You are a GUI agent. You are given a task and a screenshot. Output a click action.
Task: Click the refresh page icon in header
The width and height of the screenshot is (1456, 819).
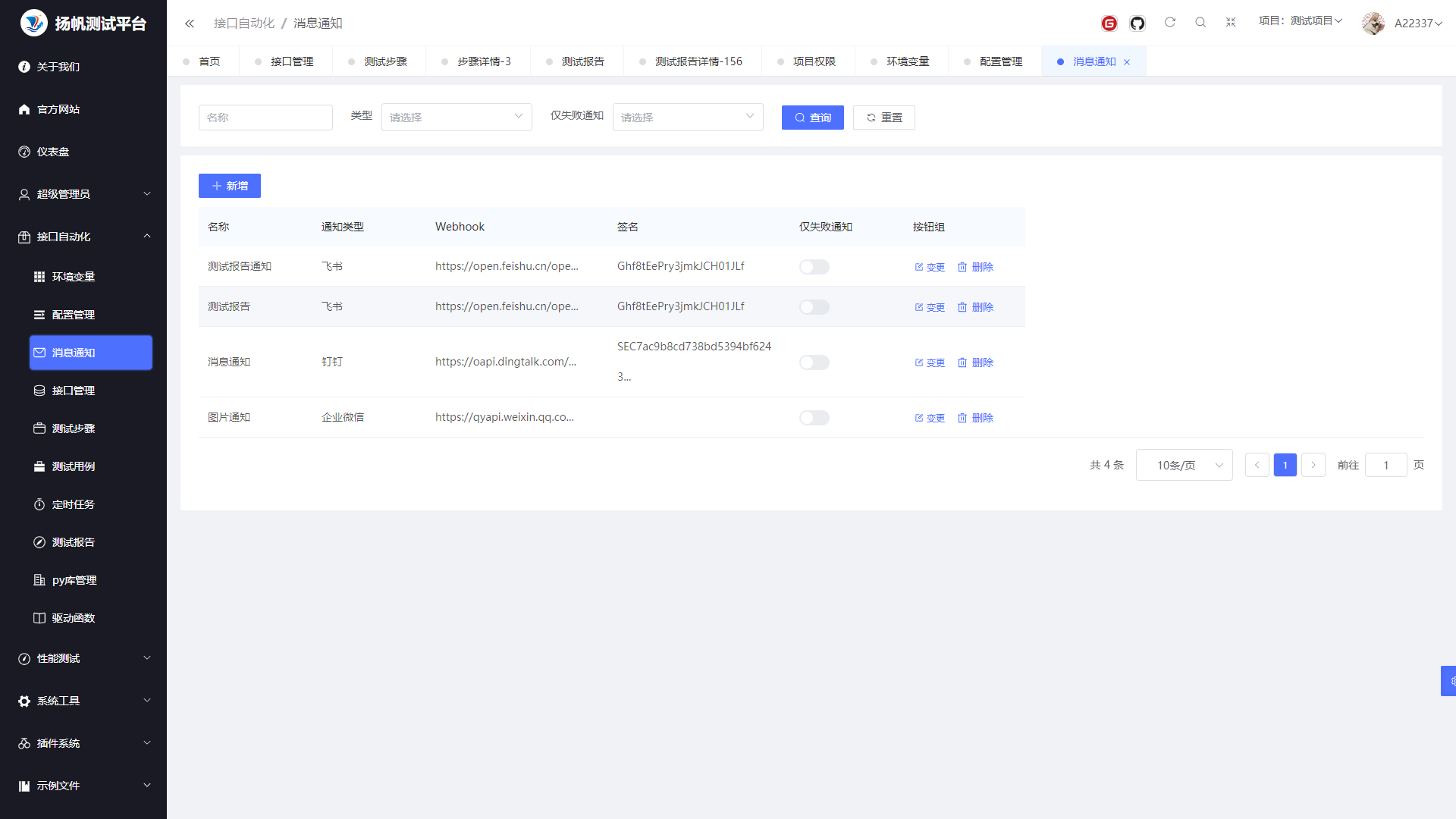1170,23
